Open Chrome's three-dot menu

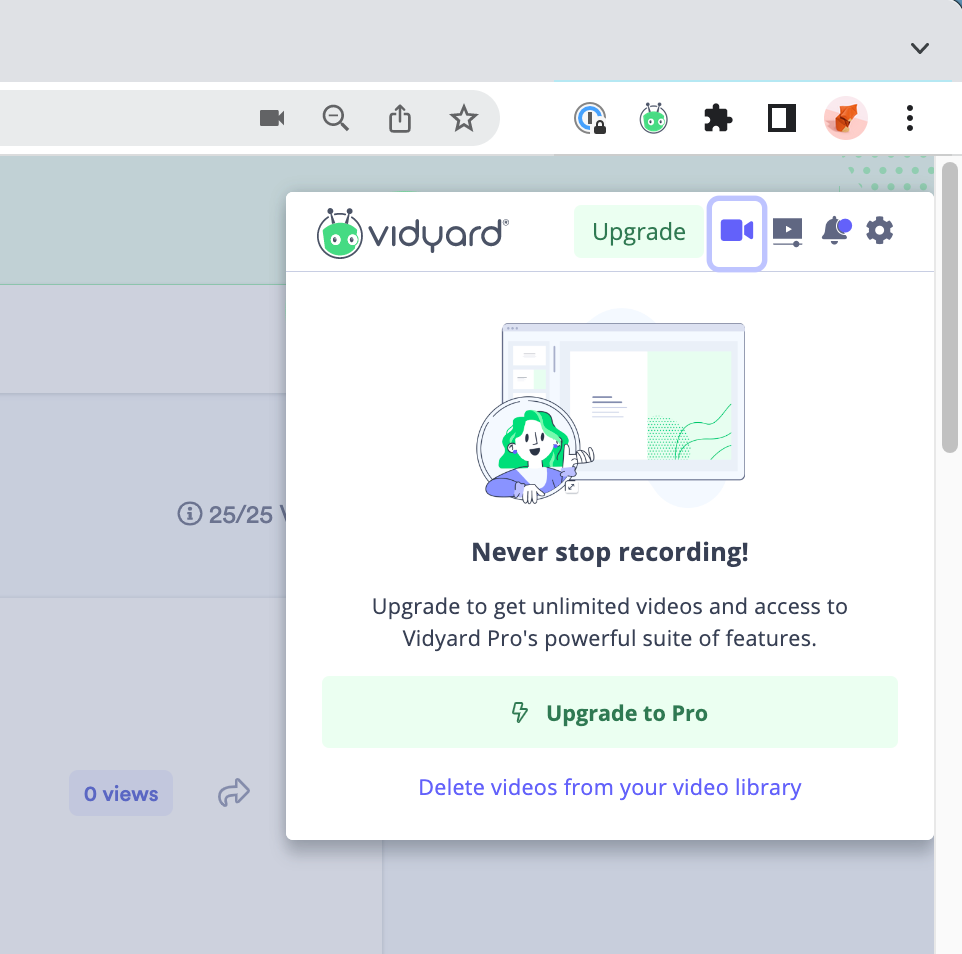[x=910, y=118]
